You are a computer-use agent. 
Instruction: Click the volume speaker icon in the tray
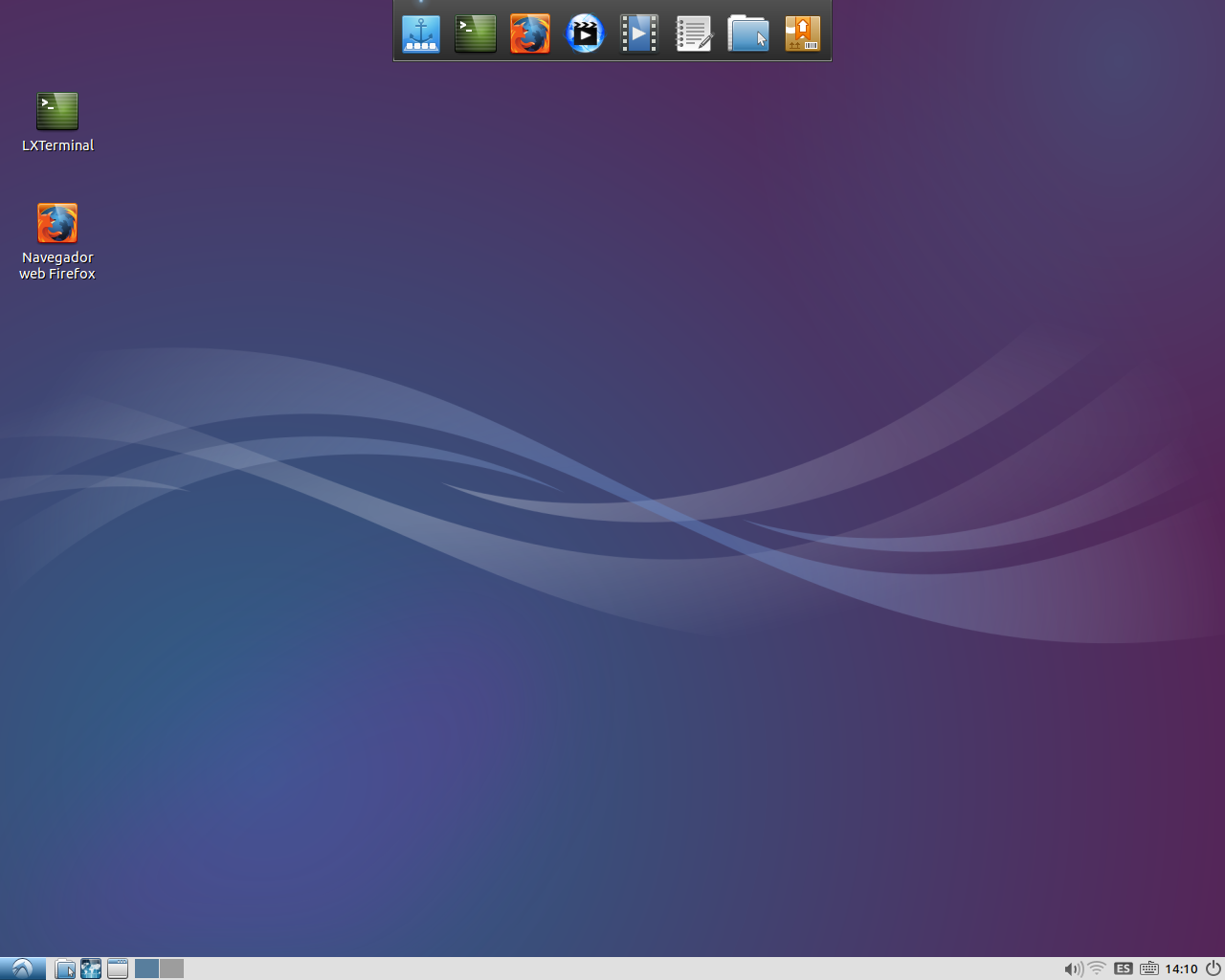[x=1074, y=969]
